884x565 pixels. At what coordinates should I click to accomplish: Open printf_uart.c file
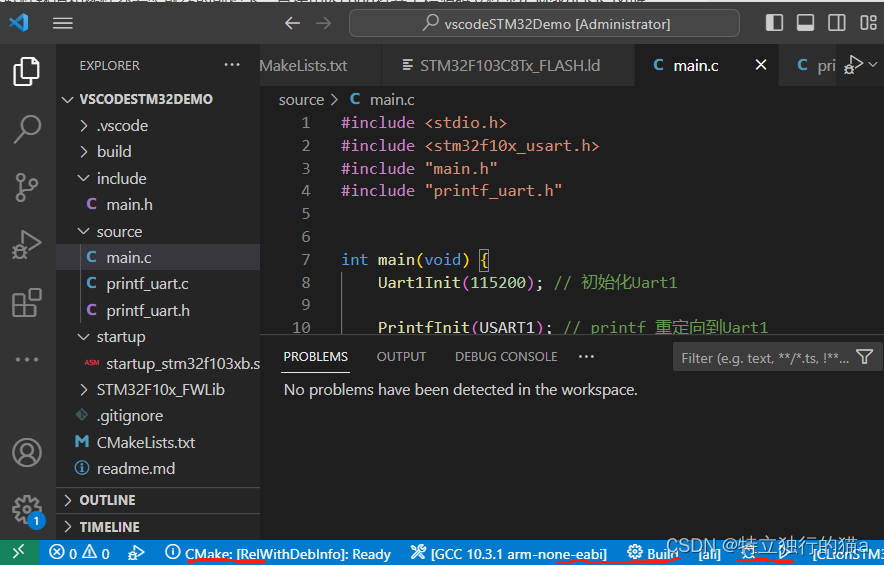point(158,284)
